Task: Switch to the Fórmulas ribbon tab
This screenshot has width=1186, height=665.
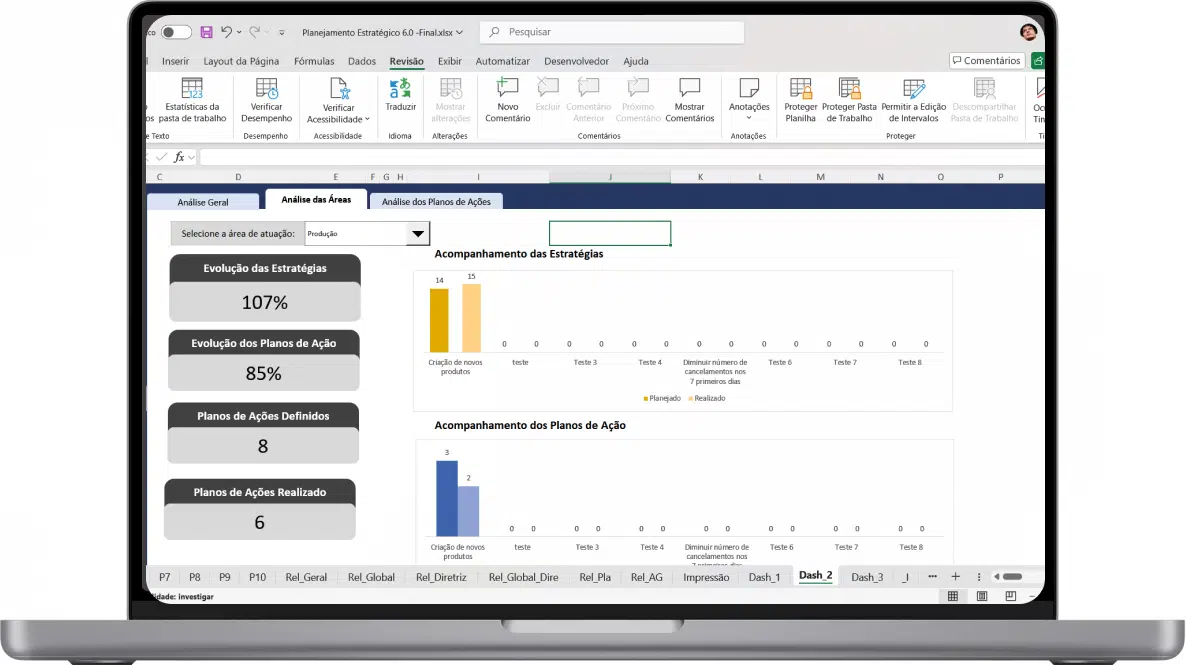Action: pyautogui.click(x=314, y=61)
